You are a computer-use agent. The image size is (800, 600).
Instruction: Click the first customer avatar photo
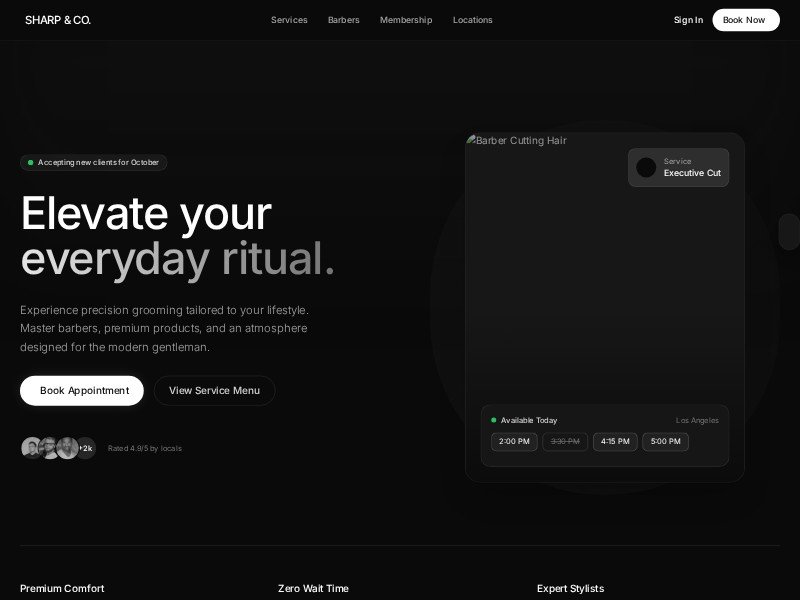(32, 448)
